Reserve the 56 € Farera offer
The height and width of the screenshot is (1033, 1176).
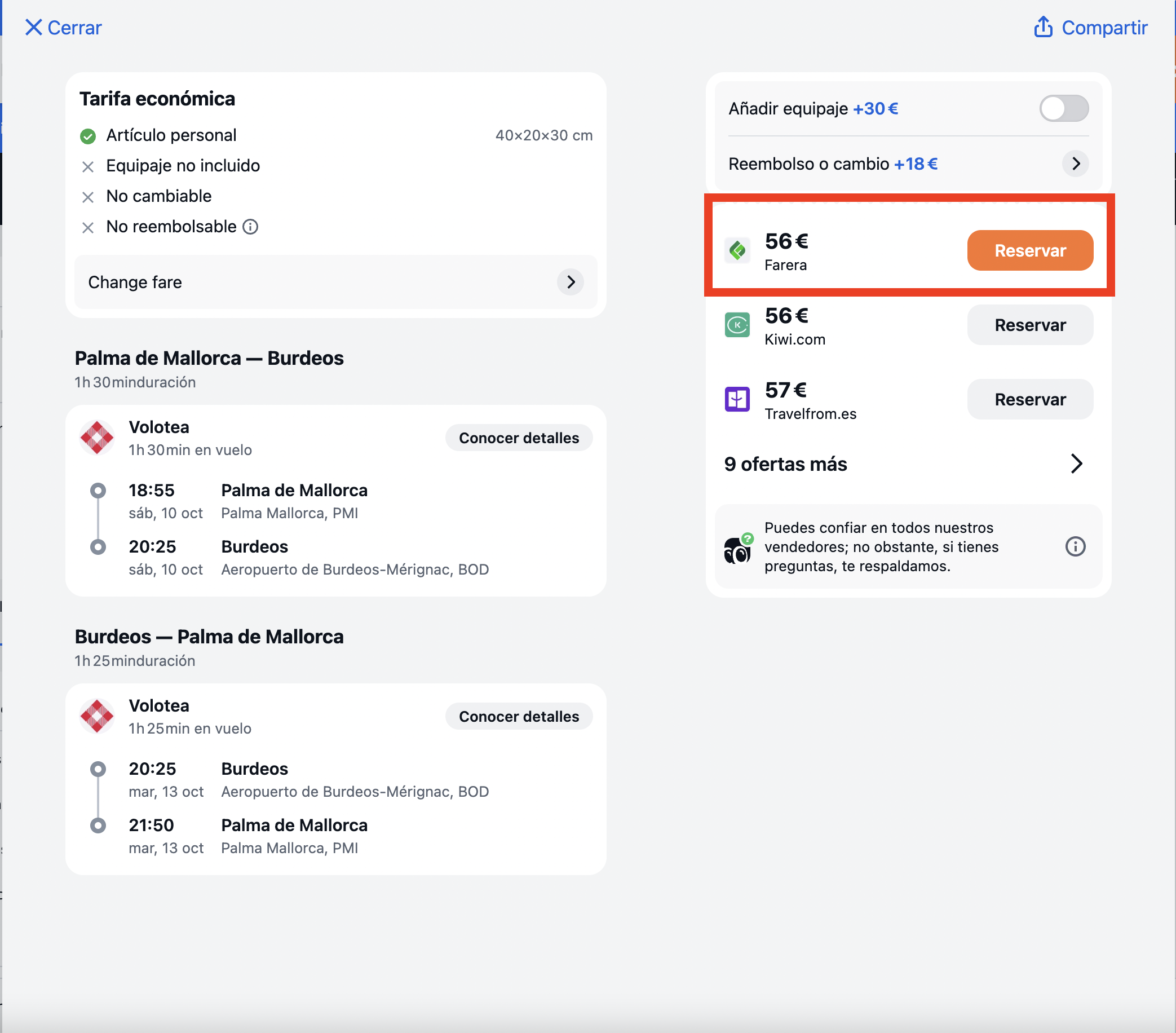pos(1030,250)
